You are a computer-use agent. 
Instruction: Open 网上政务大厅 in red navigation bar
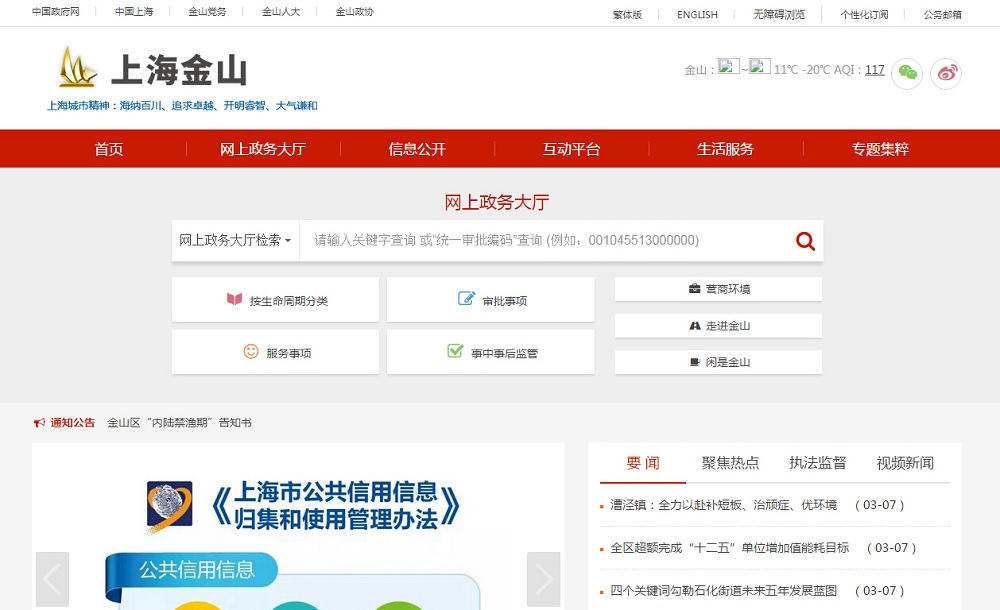coord(263,149)
